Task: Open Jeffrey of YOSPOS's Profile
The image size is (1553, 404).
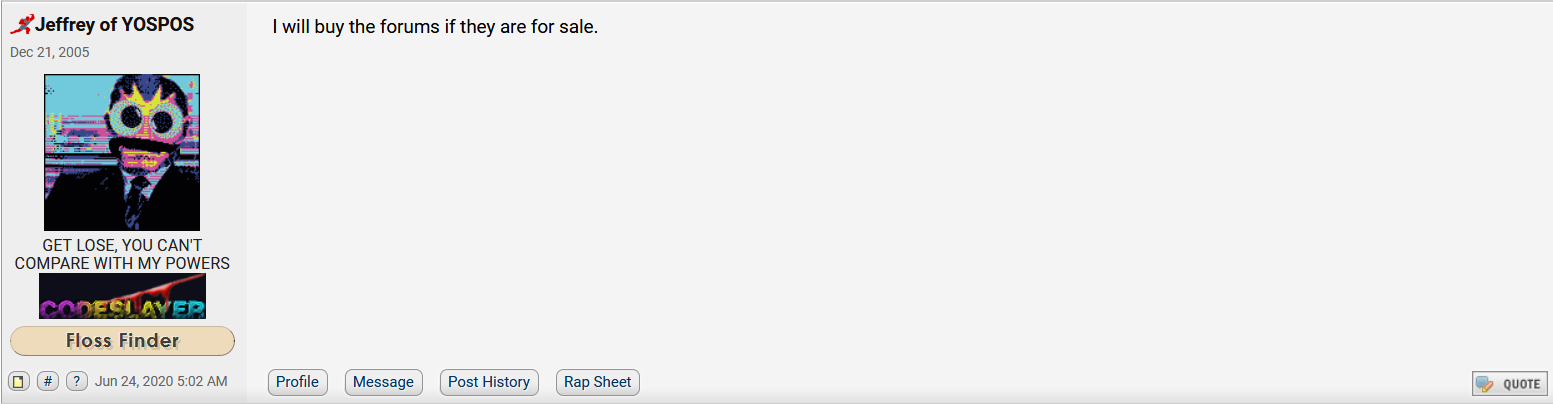Action: pyautogui.click(x=297, y=382)
